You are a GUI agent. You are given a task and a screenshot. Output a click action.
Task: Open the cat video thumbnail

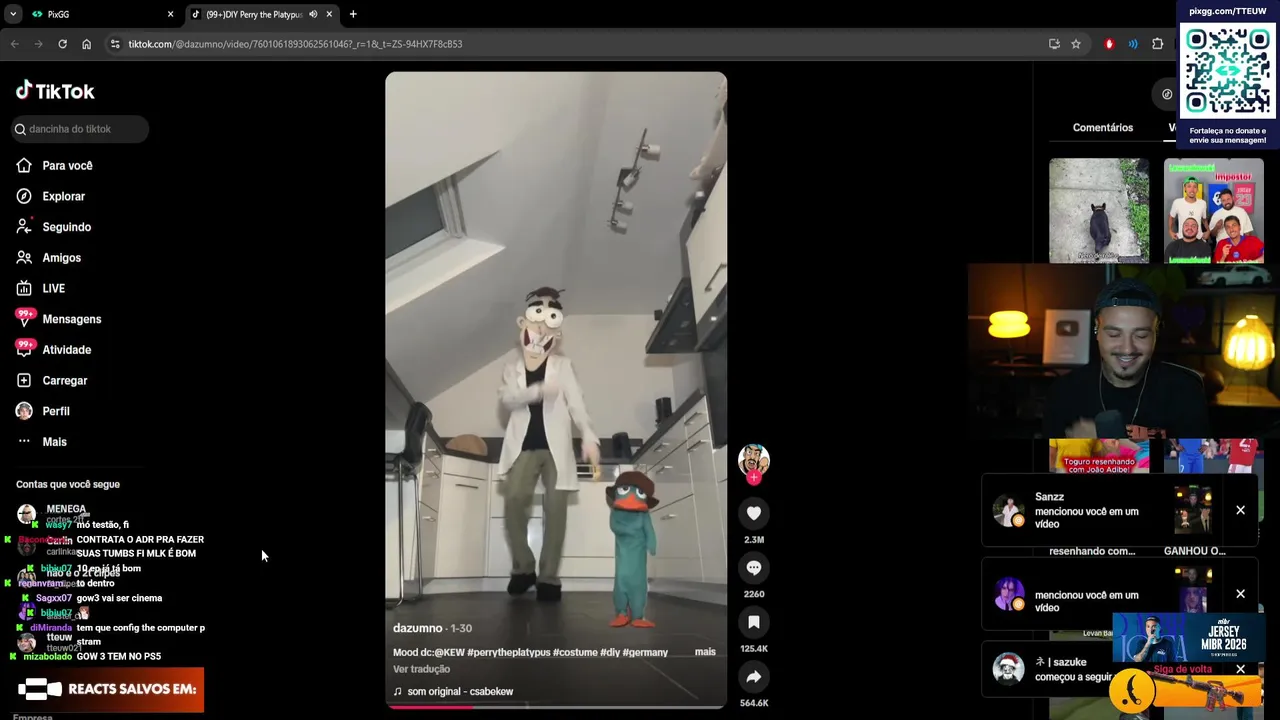[1099, 210]
